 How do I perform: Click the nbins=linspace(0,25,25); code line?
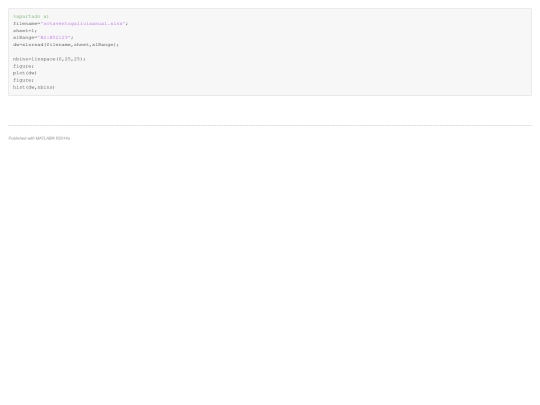pos(49,59)
